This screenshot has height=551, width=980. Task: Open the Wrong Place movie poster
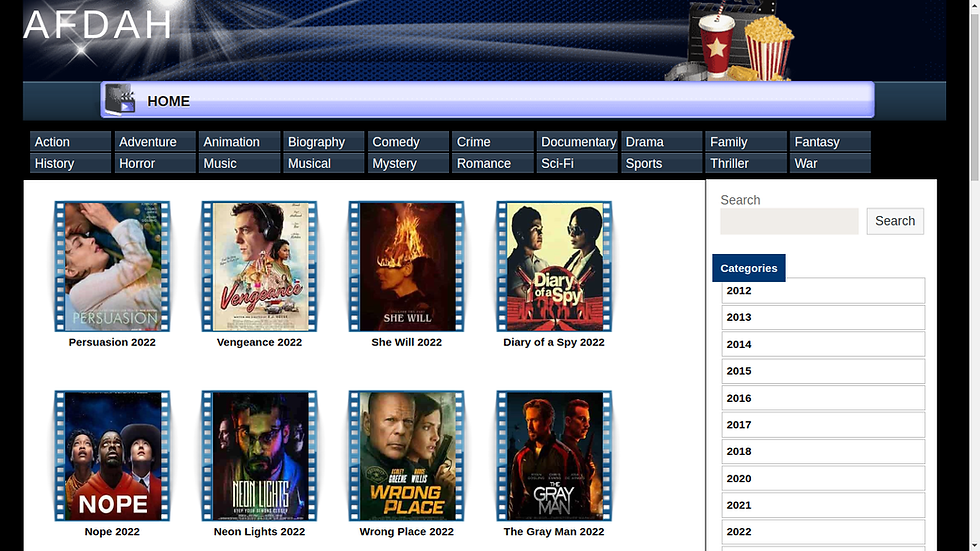406,456
